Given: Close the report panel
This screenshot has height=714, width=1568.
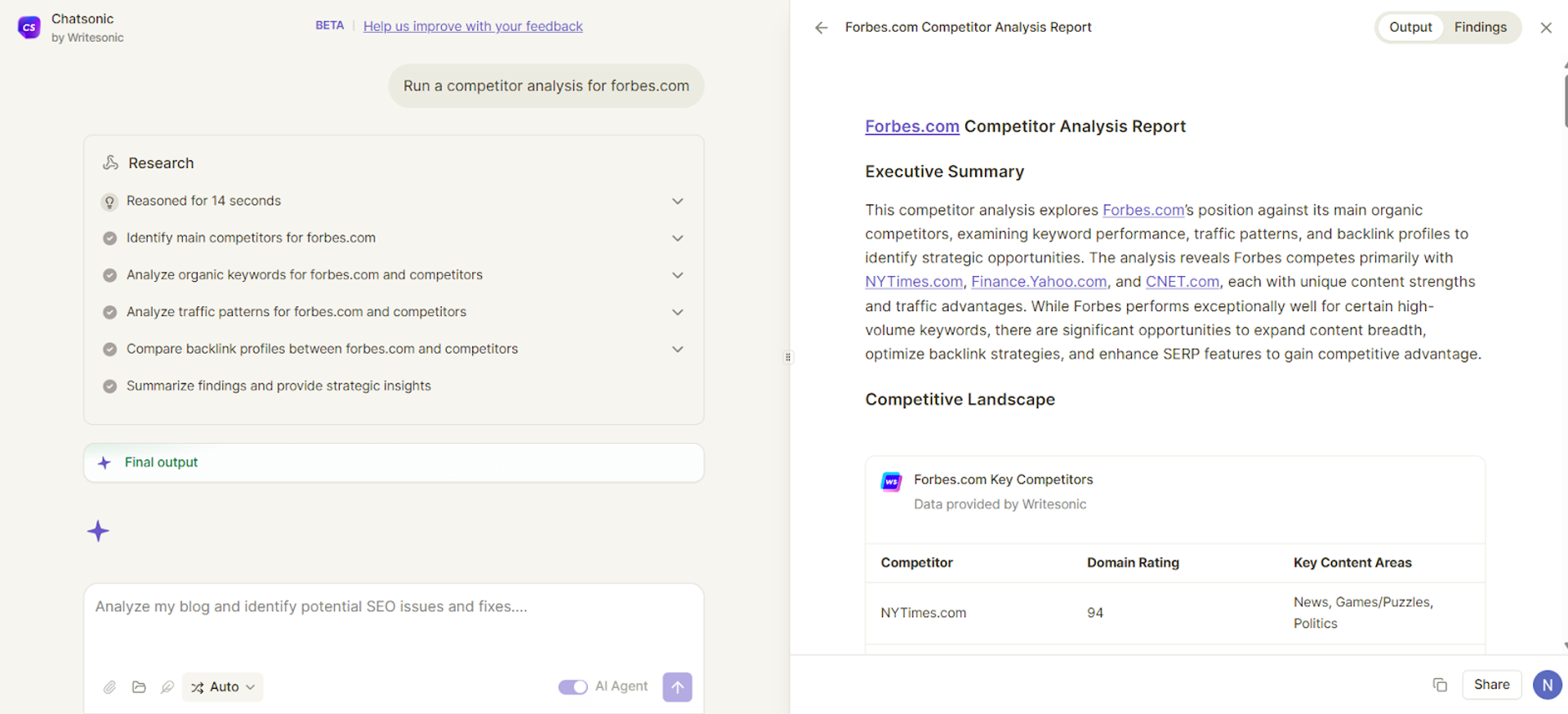Looking at the screenshot, I should [x=1546, y=28].
